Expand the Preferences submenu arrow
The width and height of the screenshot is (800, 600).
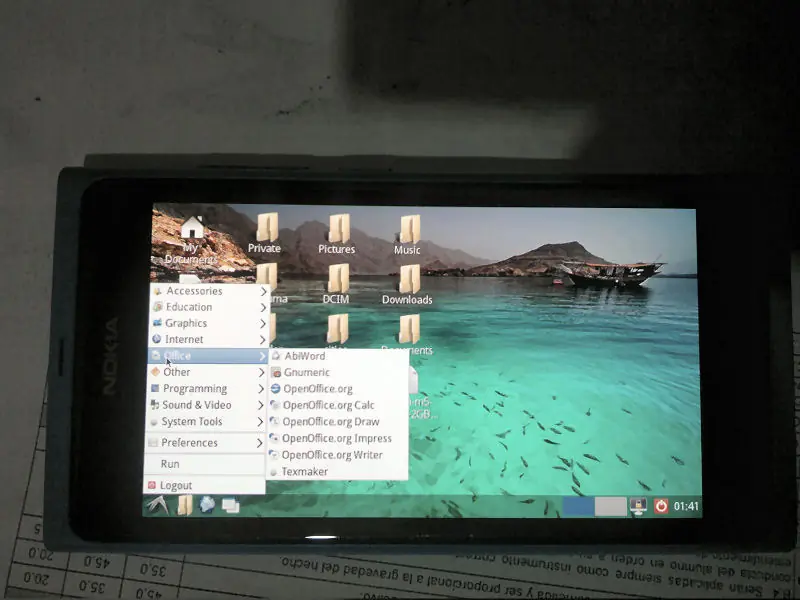tap(260, 443)
